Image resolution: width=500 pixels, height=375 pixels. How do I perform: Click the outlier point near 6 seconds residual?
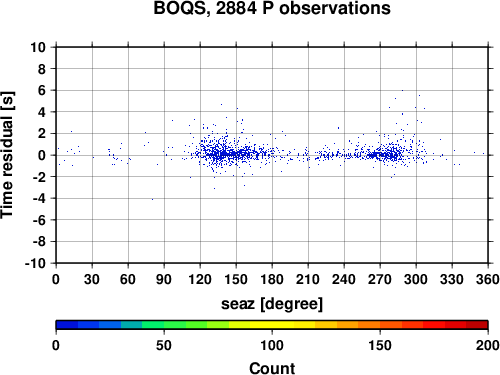pos(402,90)
